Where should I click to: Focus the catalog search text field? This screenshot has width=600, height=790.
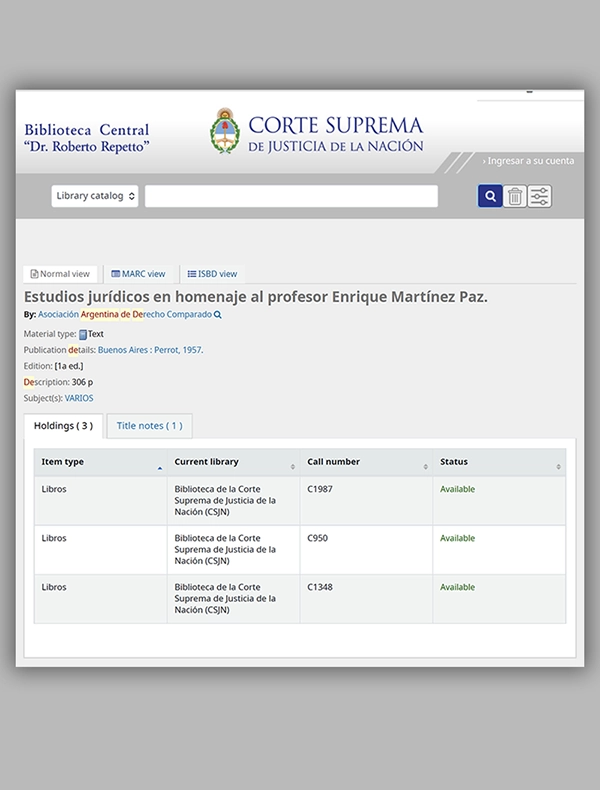pos(291,196)
